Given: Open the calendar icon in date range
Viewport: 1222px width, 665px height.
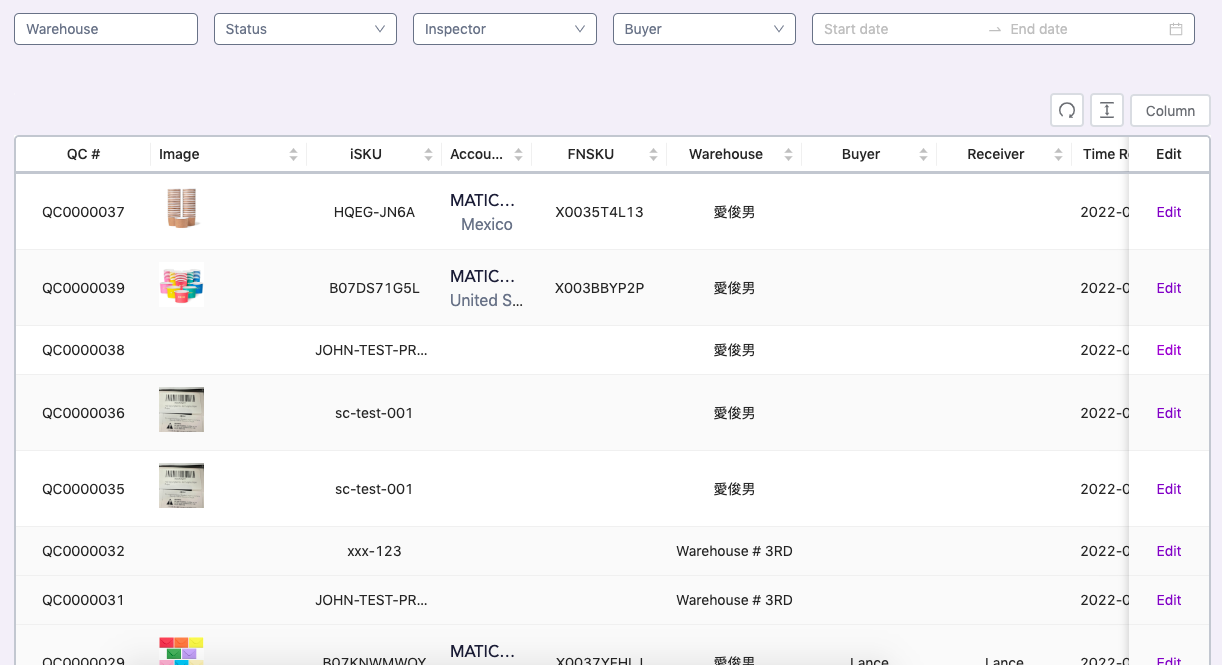Looking at the screenshot, I should [1176, 29].
